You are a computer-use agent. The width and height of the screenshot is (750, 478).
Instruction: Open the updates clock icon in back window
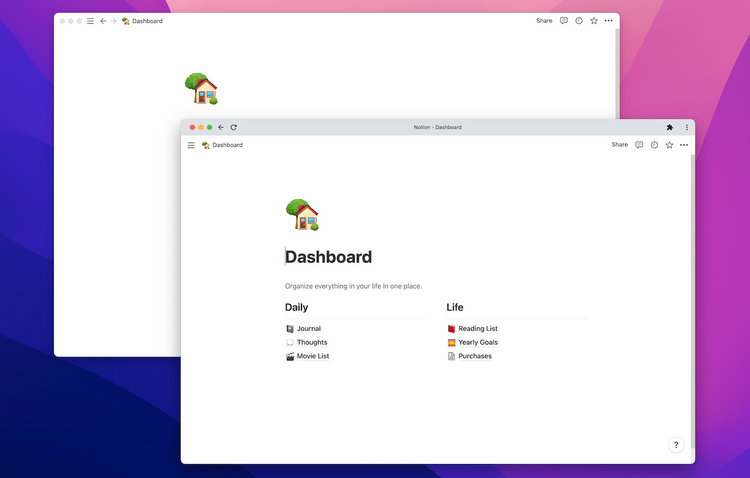pos(579,21)
